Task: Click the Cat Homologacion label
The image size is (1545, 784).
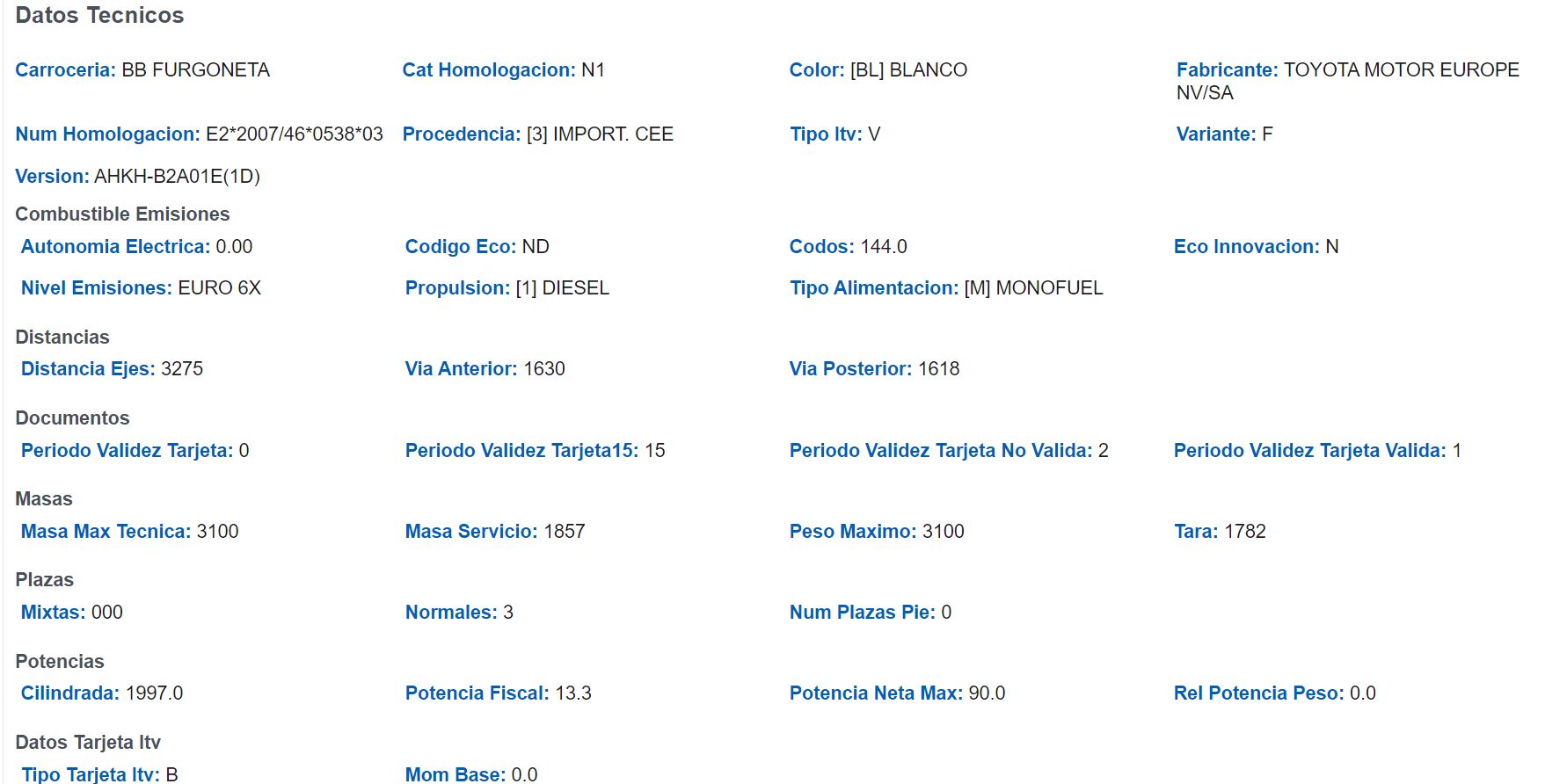Action: tap(488, 70)
